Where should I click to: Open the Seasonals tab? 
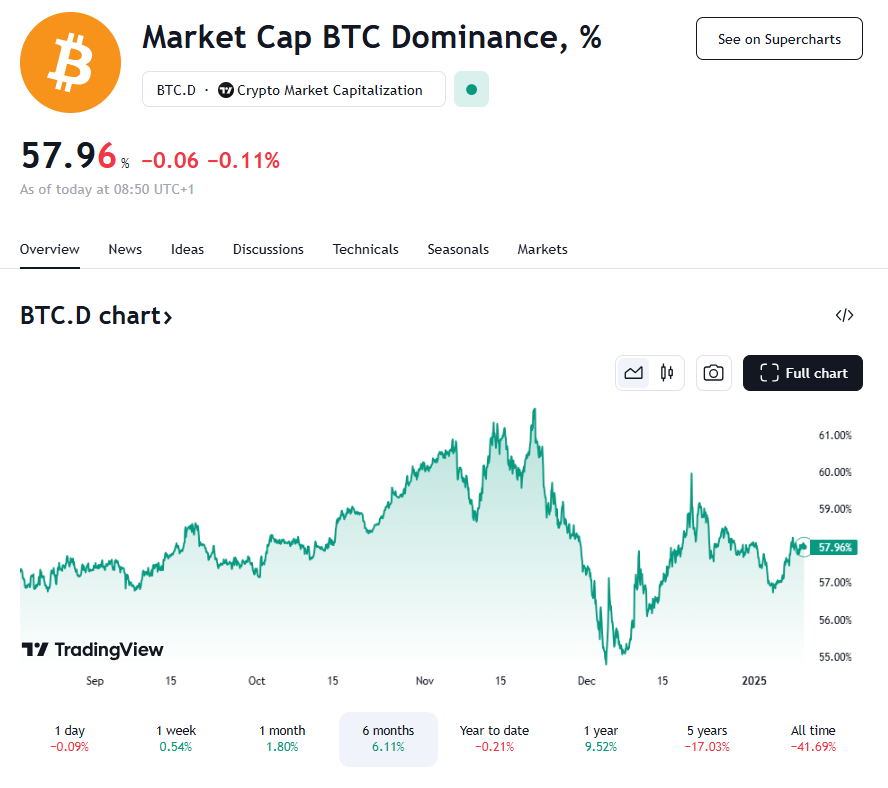click(x=458, y=249)
